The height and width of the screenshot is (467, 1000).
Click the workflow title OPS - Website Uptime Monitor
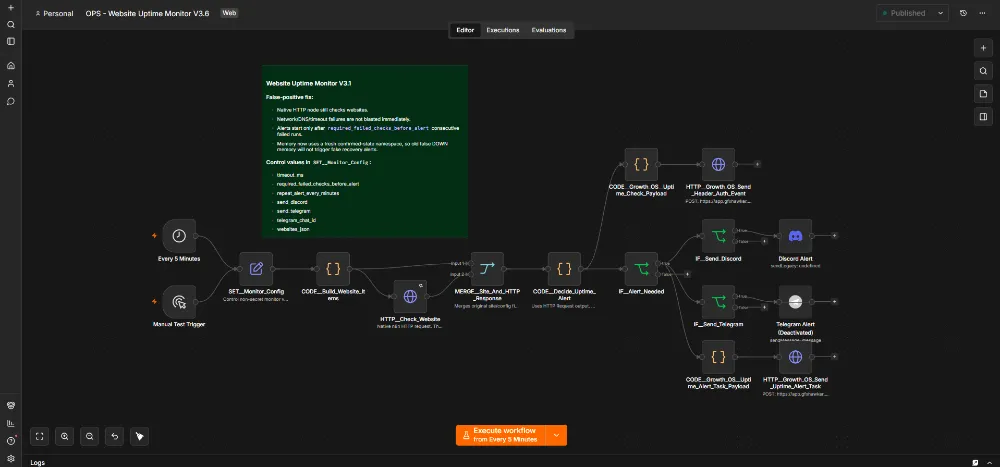147,13
